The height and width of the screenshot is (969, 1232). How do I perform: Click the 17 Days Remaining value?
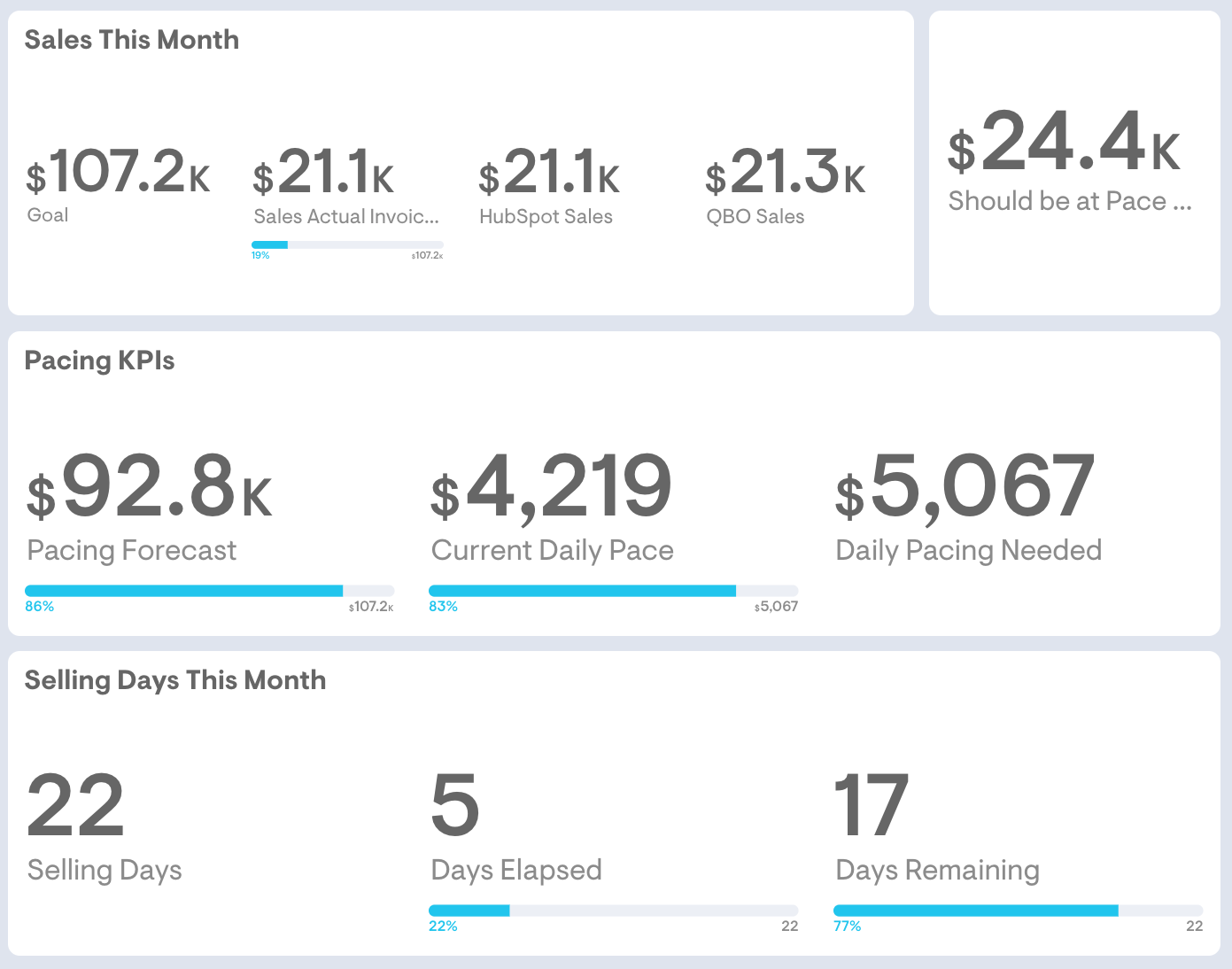point(872,805)
